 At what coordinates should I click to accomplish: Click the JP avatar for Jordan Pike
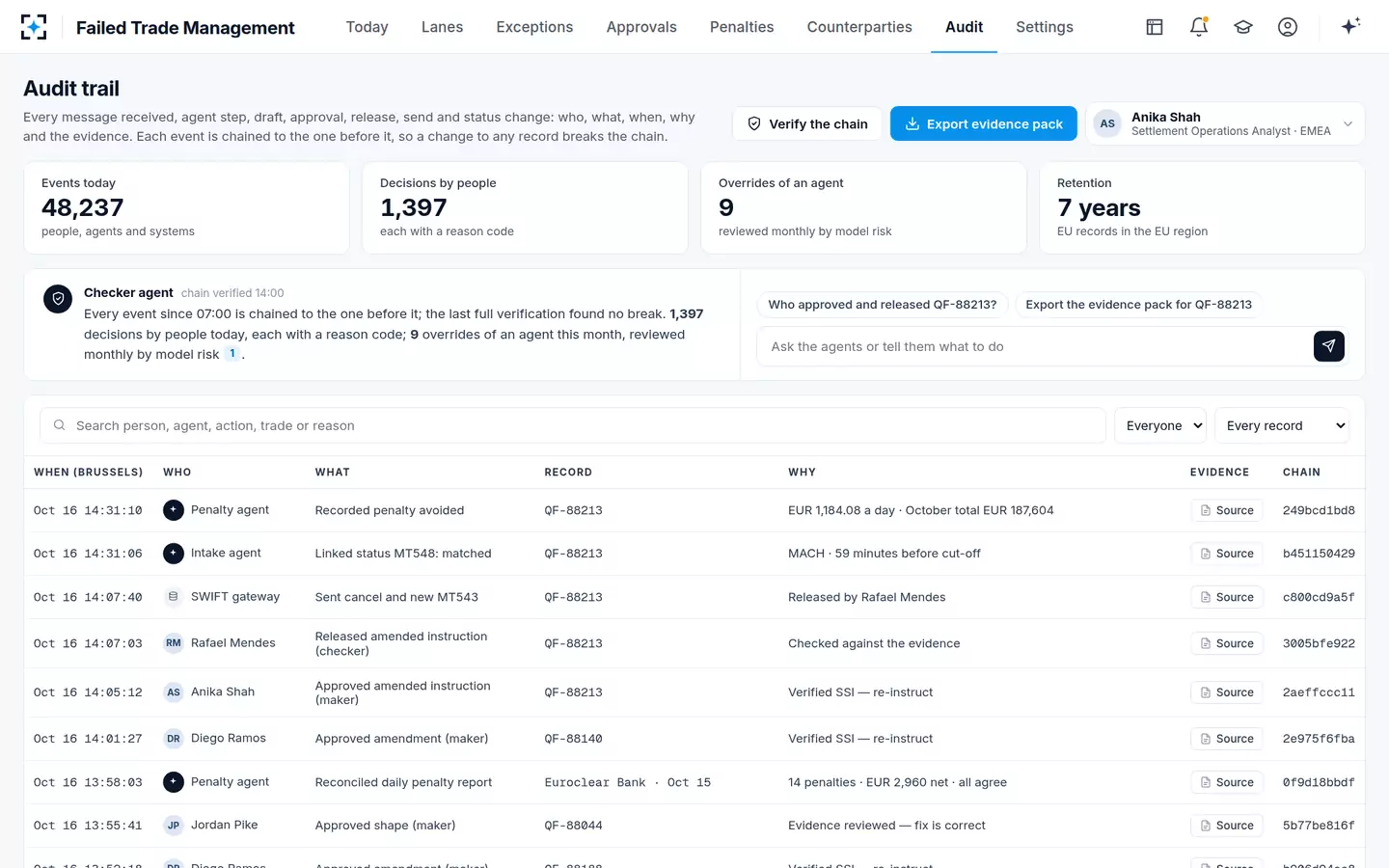pyautogui.click(x=174, y=826)
